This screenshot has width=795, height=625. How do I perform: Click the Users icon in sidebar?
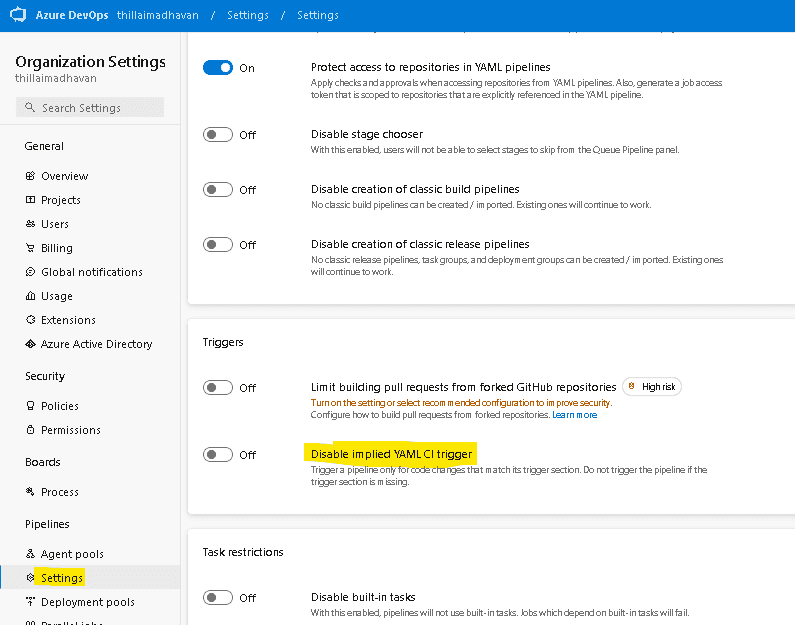point(30,224)
